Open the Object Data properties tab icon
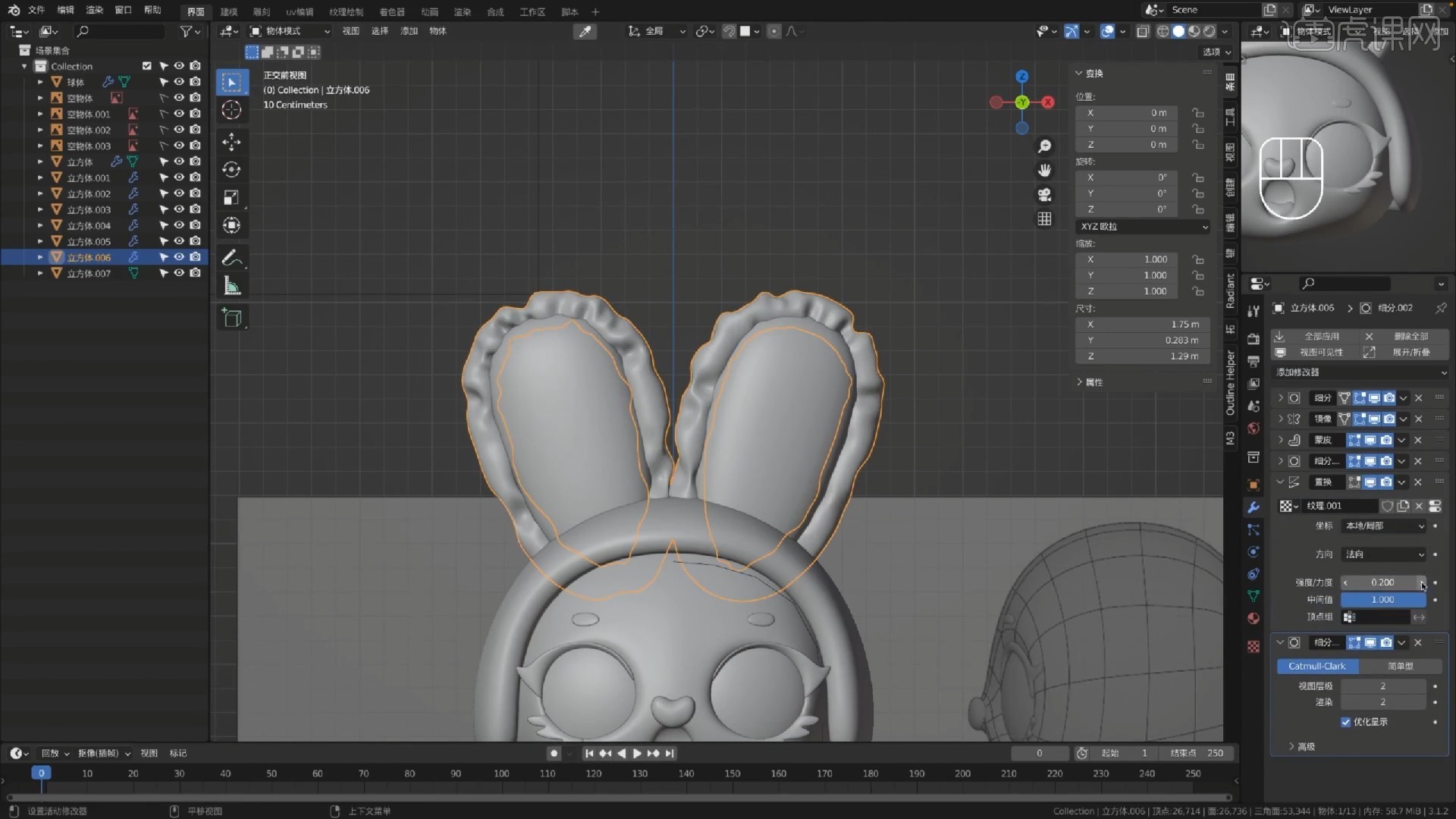 1254,596
